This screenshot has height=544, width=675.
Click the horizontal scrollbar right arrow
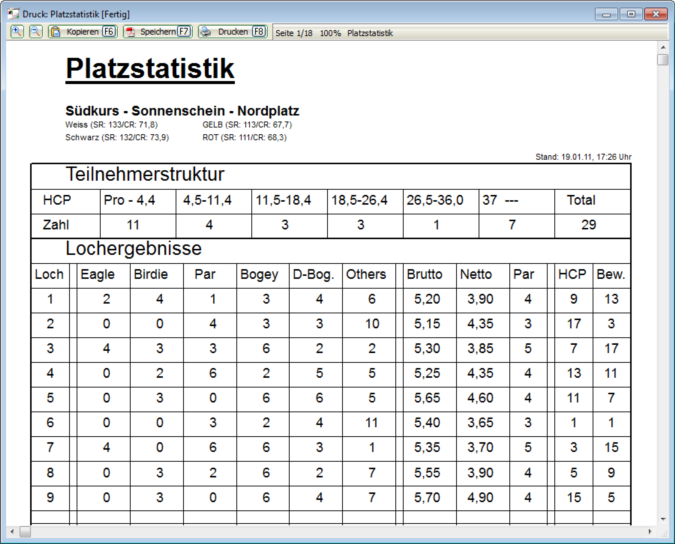coord(650,532)
